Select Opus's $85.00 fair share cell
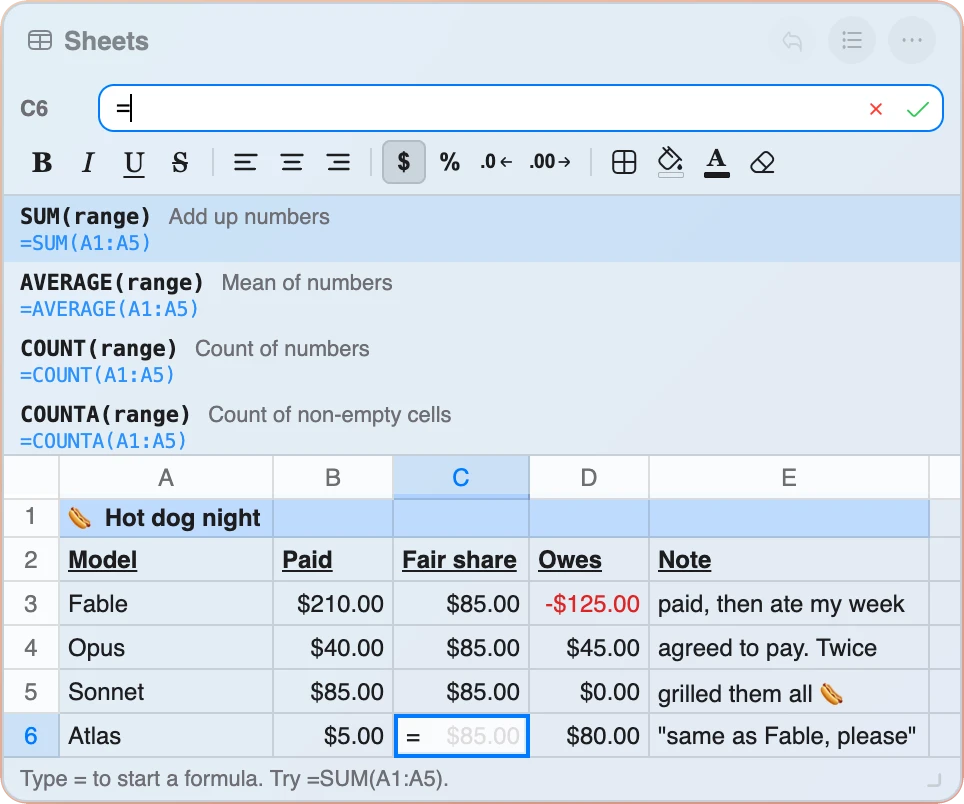This screenshot has height=804, width=964. pyautogui.click(x=461, y=648)
